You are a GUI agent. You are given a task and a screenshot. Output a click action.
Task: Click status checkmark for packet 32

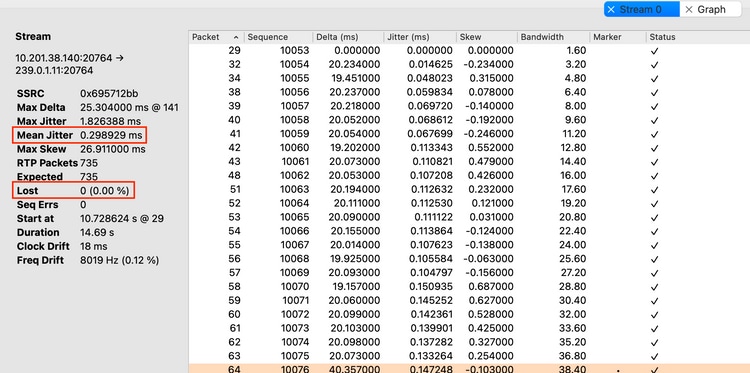[x=654, y=65]
